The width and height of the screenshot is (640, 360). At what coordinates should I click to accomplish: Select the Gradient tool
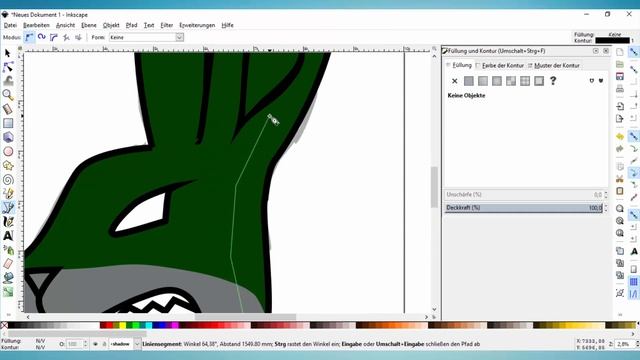[x=8, y=292]
